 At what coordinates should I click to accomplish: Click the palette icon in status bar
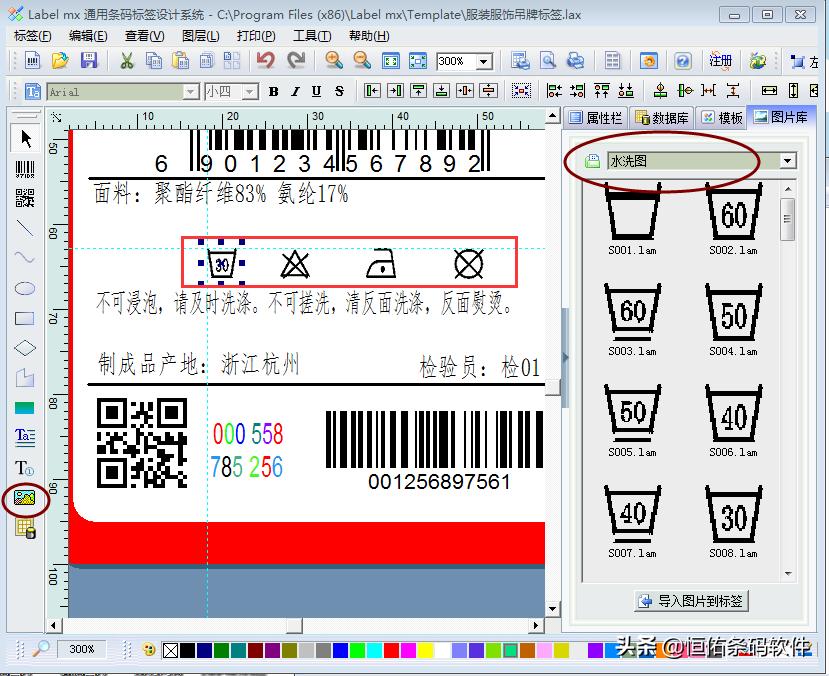[149, 649]
